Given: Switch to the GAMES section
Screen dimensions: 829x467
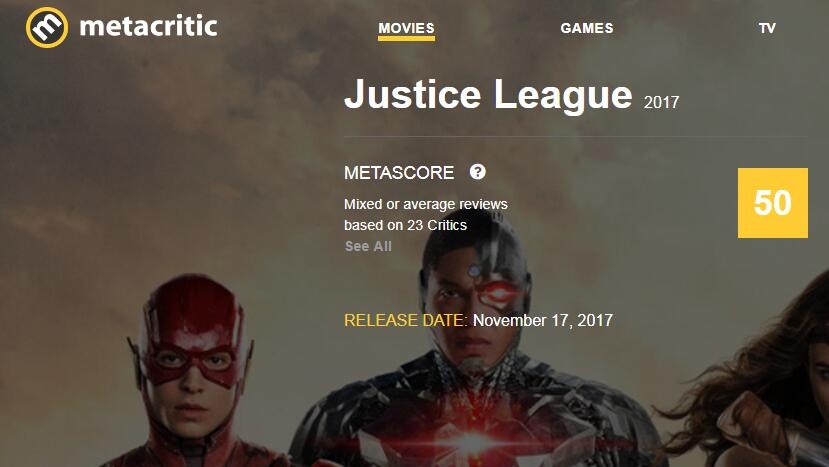Looking at the screenshot, I should (587, 28).
